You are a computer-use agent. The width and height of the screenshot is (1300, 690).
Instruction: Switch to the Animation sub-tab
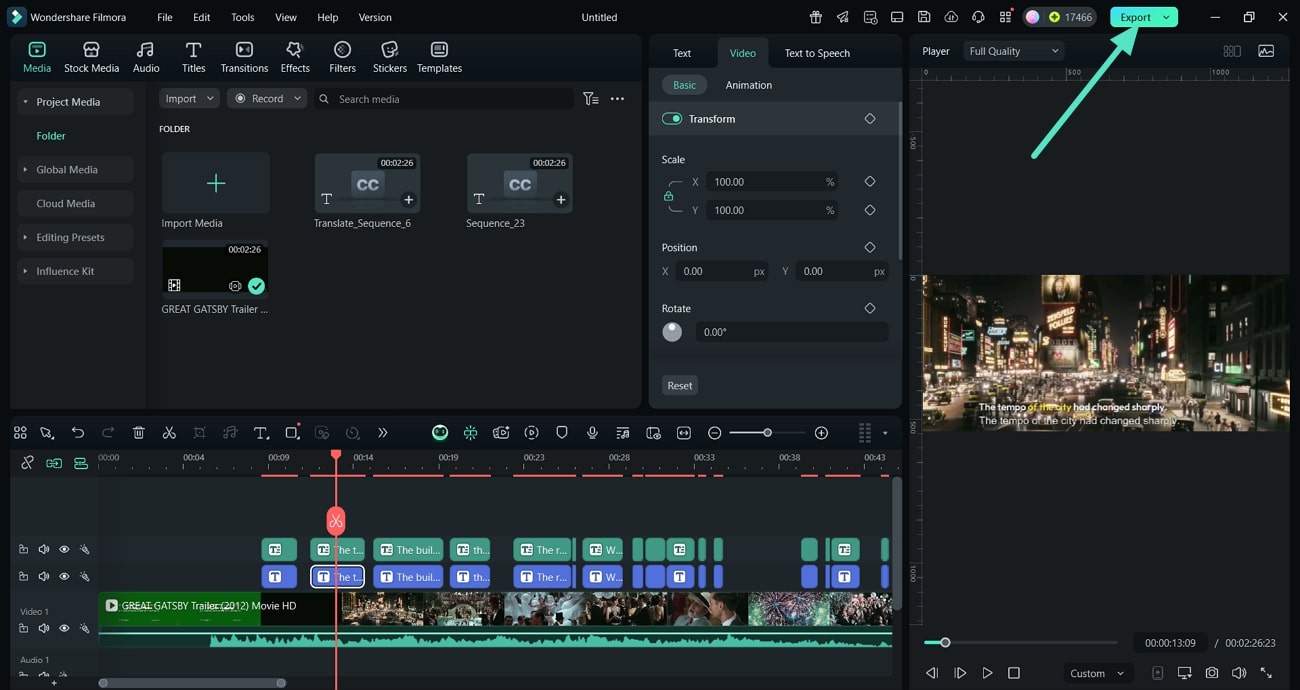click(749, 85)
